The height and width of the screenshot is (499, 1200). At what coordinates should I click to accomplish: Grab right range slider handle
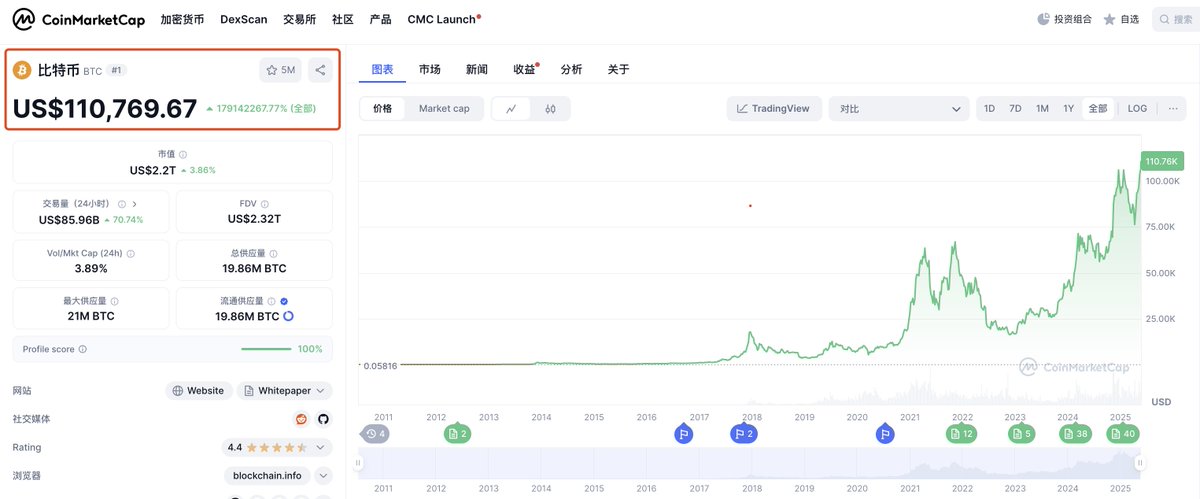pyautogui.click(x=1139, y=463)
